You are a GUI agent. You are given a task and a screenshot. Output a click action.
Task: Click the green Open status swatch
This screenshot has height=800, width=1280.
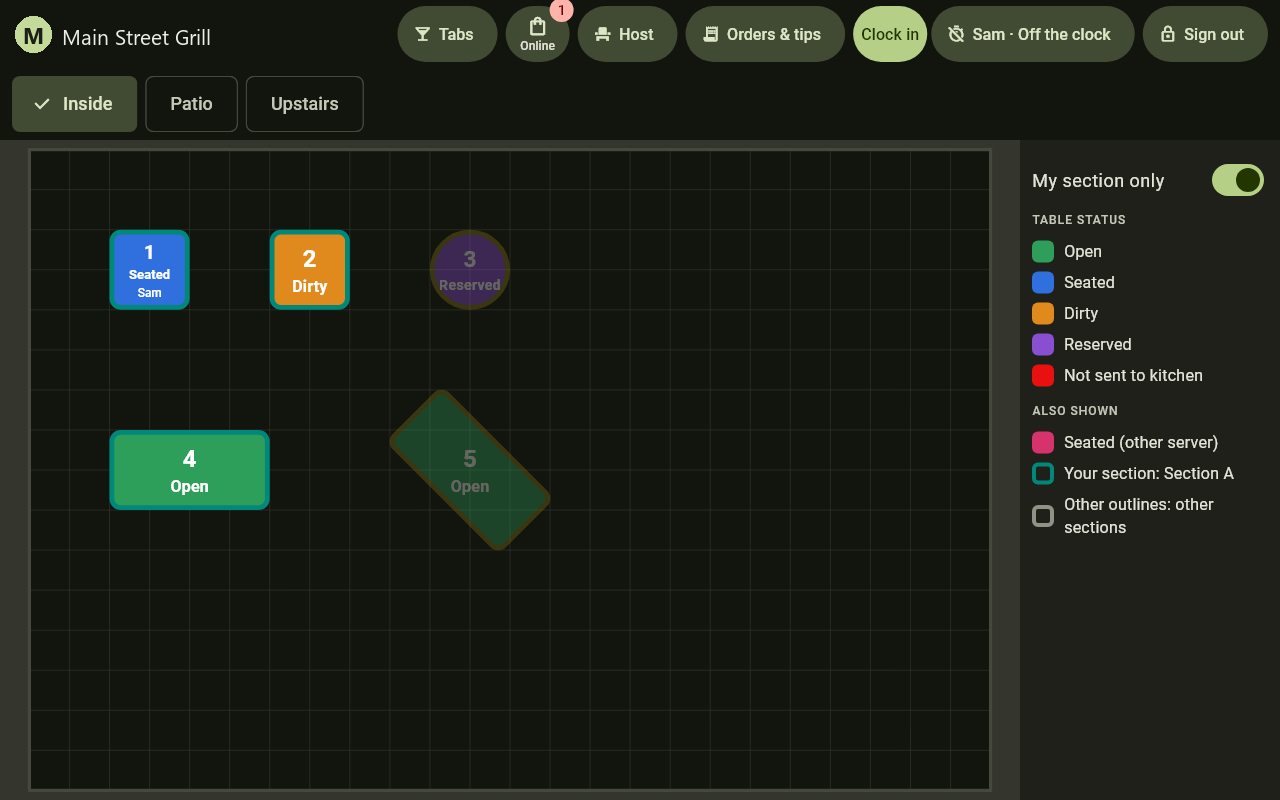point(1043,252)
